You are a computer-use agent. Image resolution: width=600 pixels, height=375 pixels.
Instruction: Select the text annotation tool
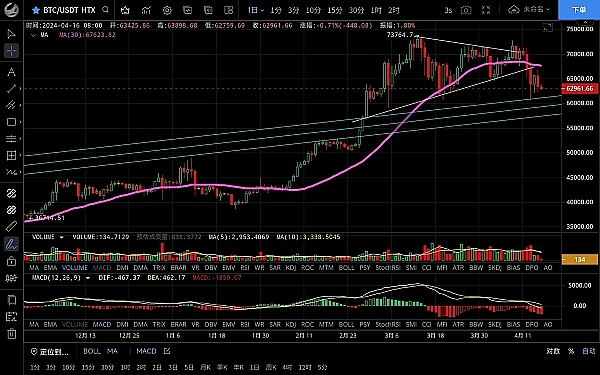pos(11,72)
